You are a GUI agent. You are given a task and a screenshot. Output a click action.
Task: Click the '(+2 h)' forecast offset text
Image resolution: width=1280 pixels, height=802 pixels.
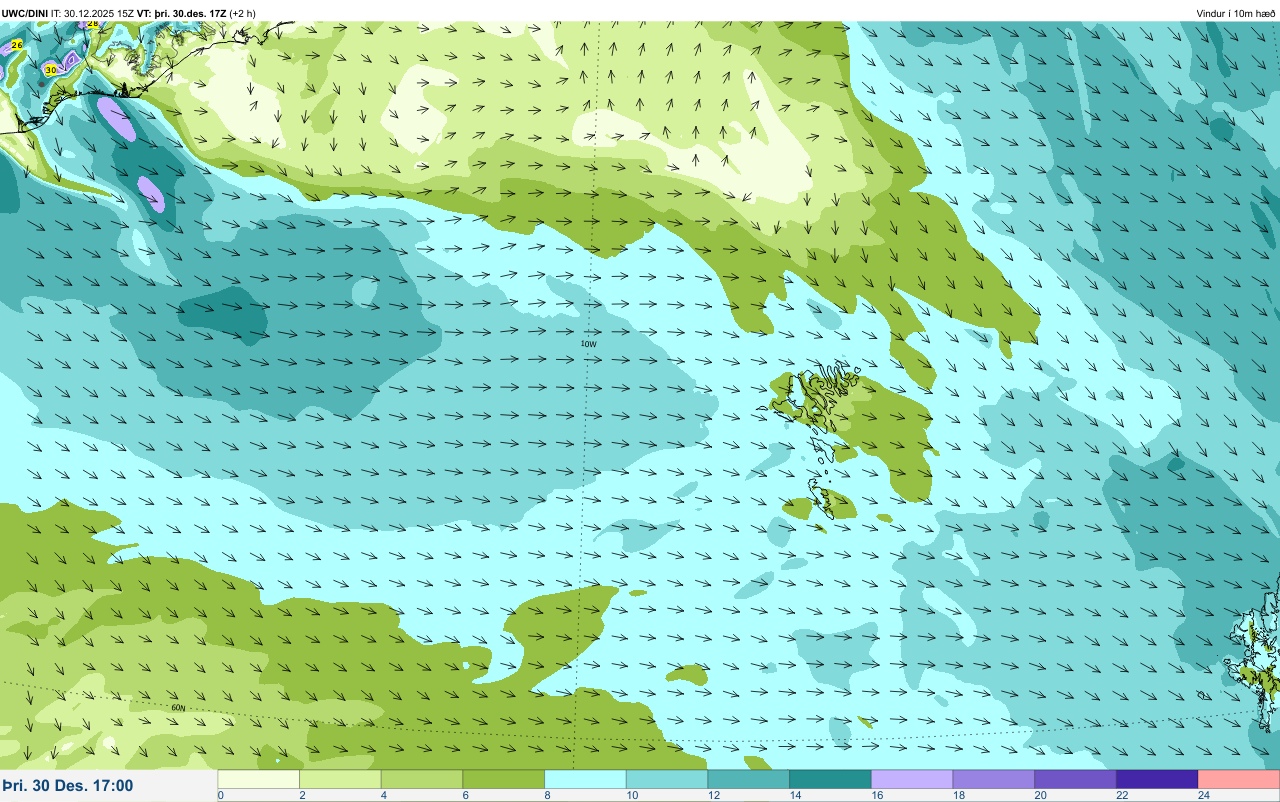coord(242,13)
